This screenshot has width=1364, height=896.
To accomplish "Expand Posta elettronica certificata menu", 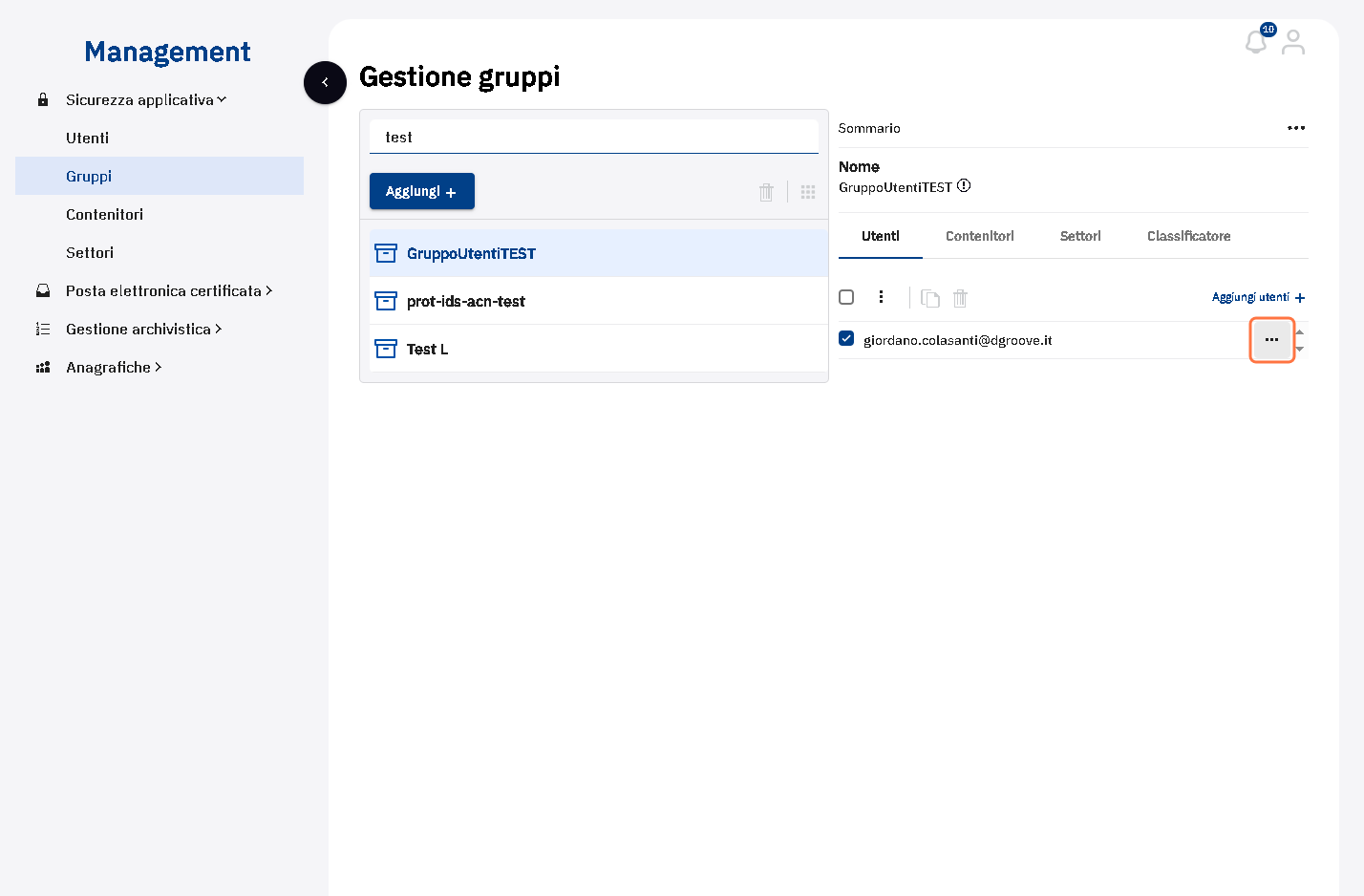I will point(168,290).
